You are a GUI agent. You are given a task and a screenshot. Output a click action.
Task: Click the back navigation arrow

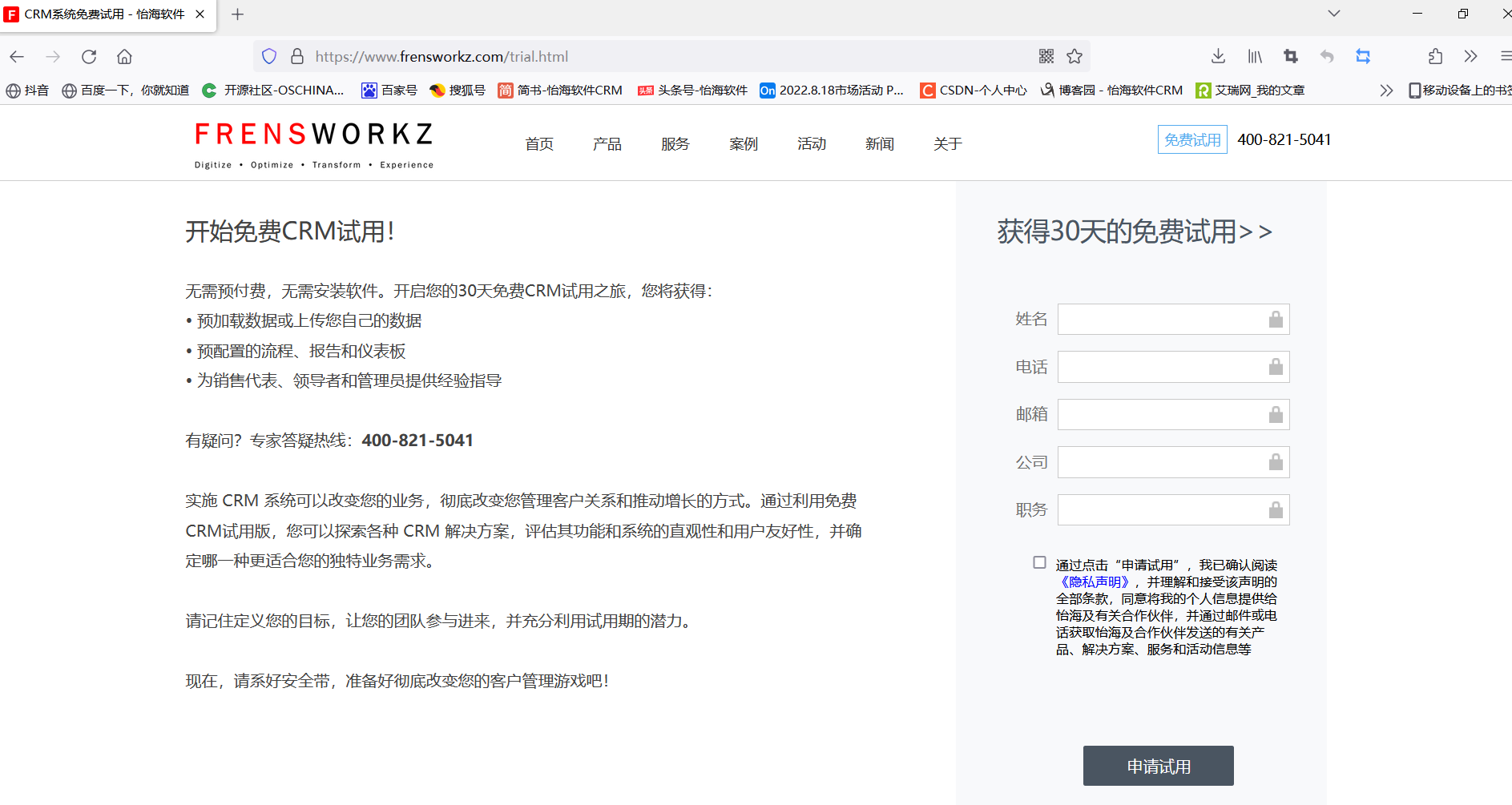17,57
